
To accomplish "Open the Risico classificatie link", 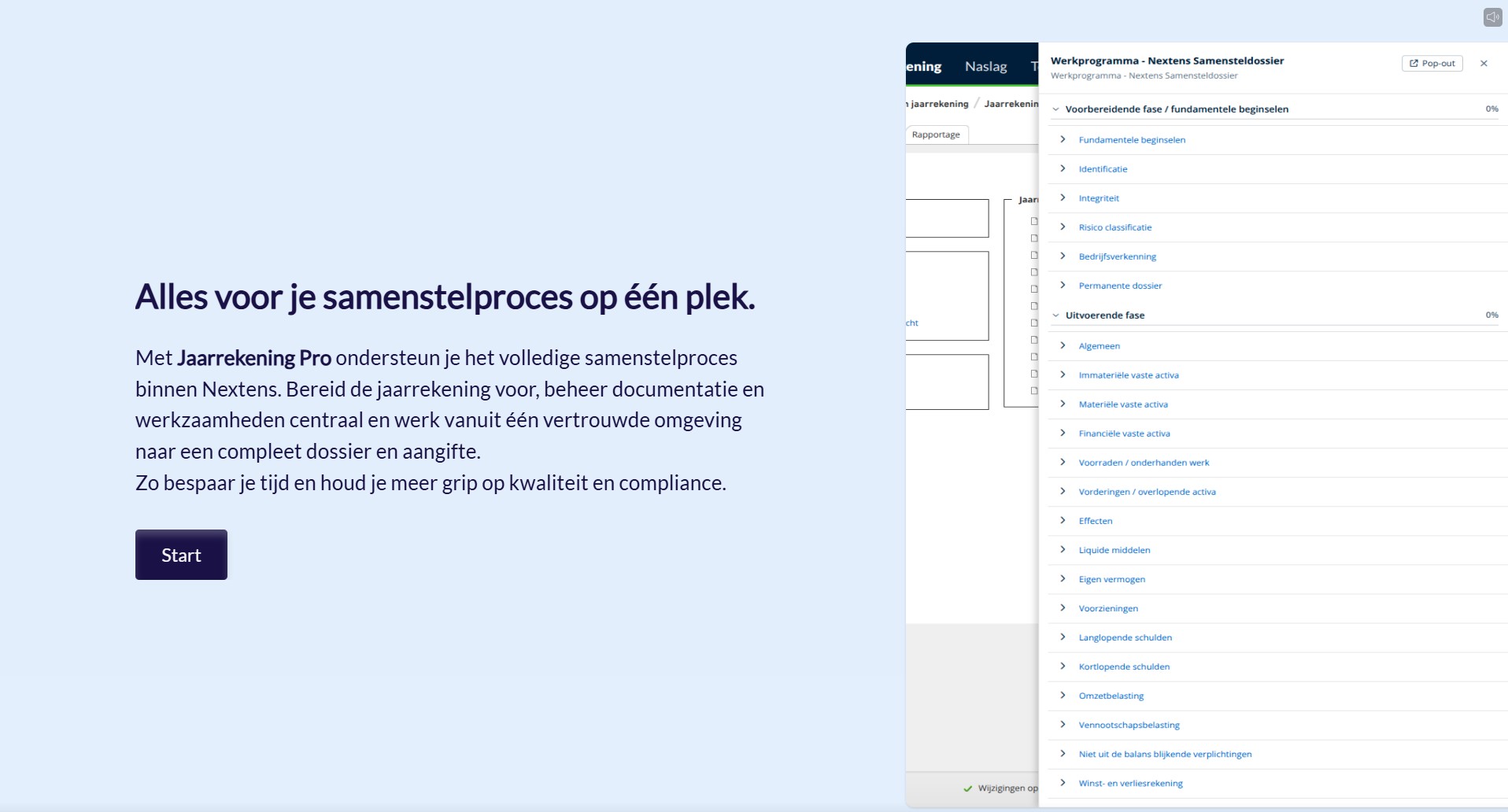I will tap(1115, 227).
